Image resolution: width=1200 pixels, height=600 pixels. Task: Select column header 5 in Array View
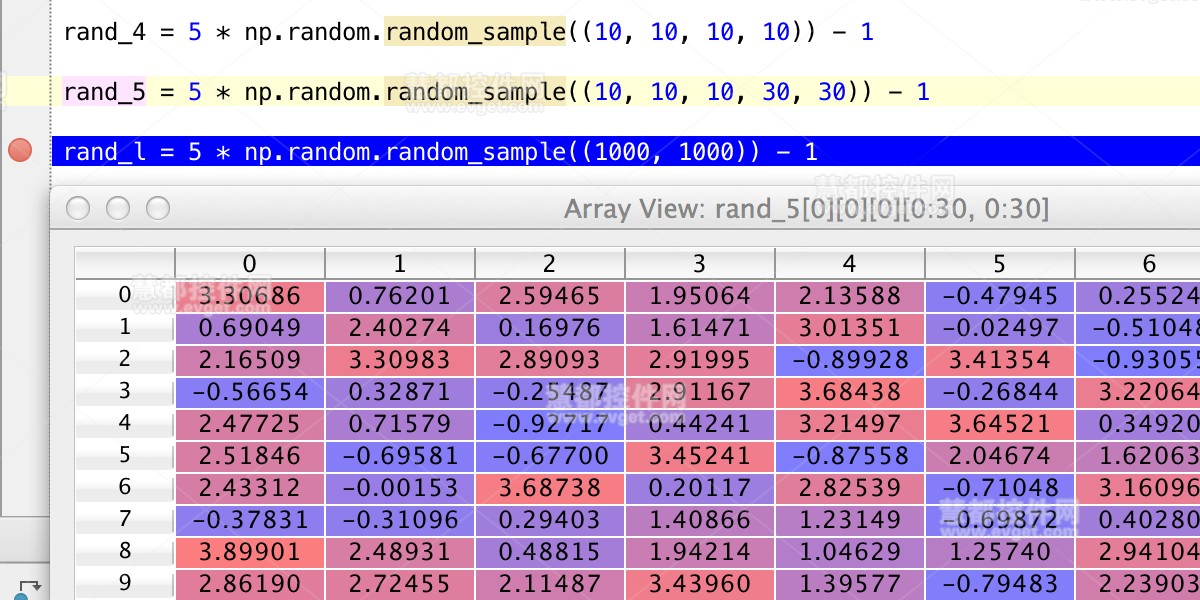tap(1000, 264)
